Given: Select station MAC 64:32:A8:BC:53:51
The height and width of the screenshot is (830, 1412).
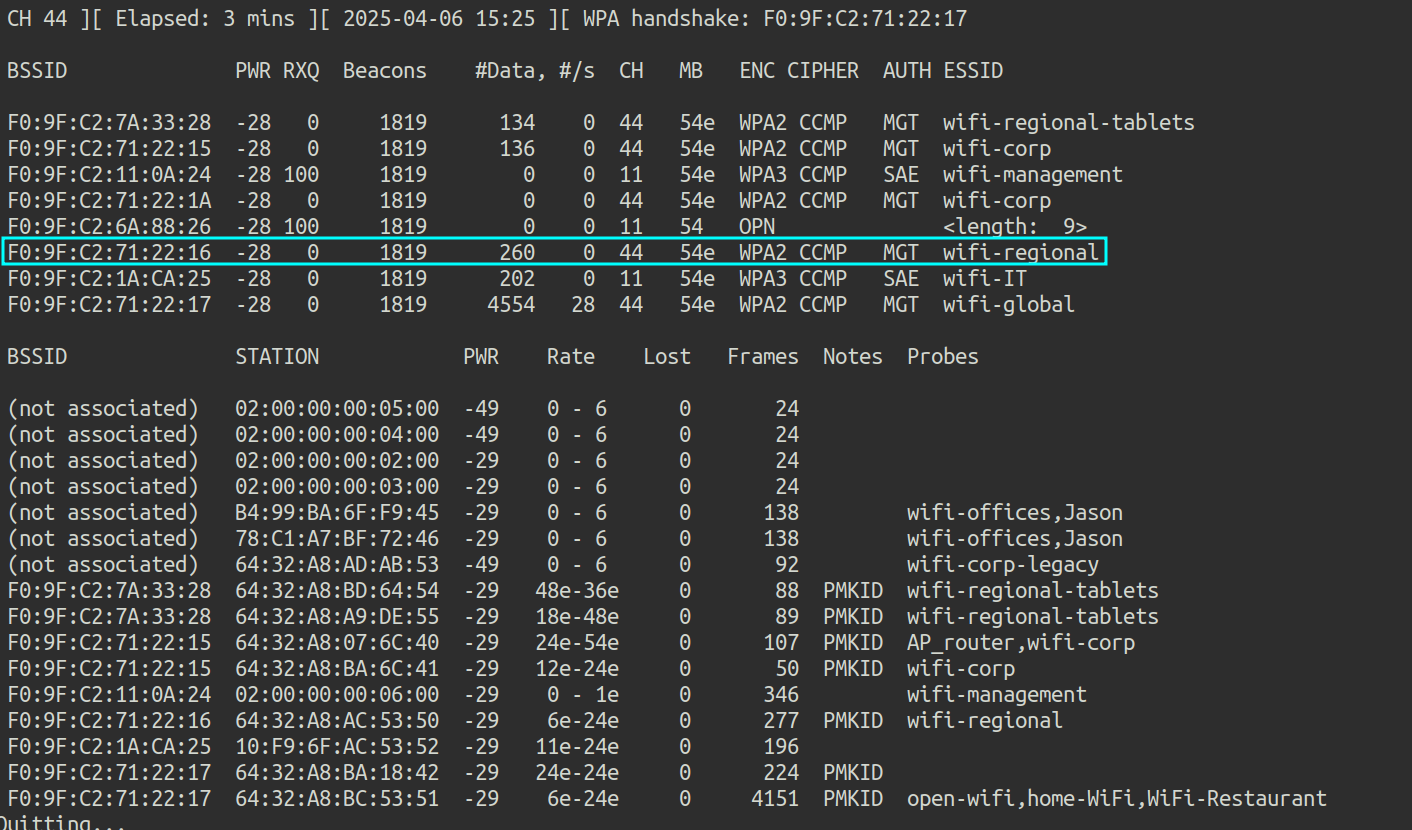Looking at the screenshot, I should click(x=337, y=799).
